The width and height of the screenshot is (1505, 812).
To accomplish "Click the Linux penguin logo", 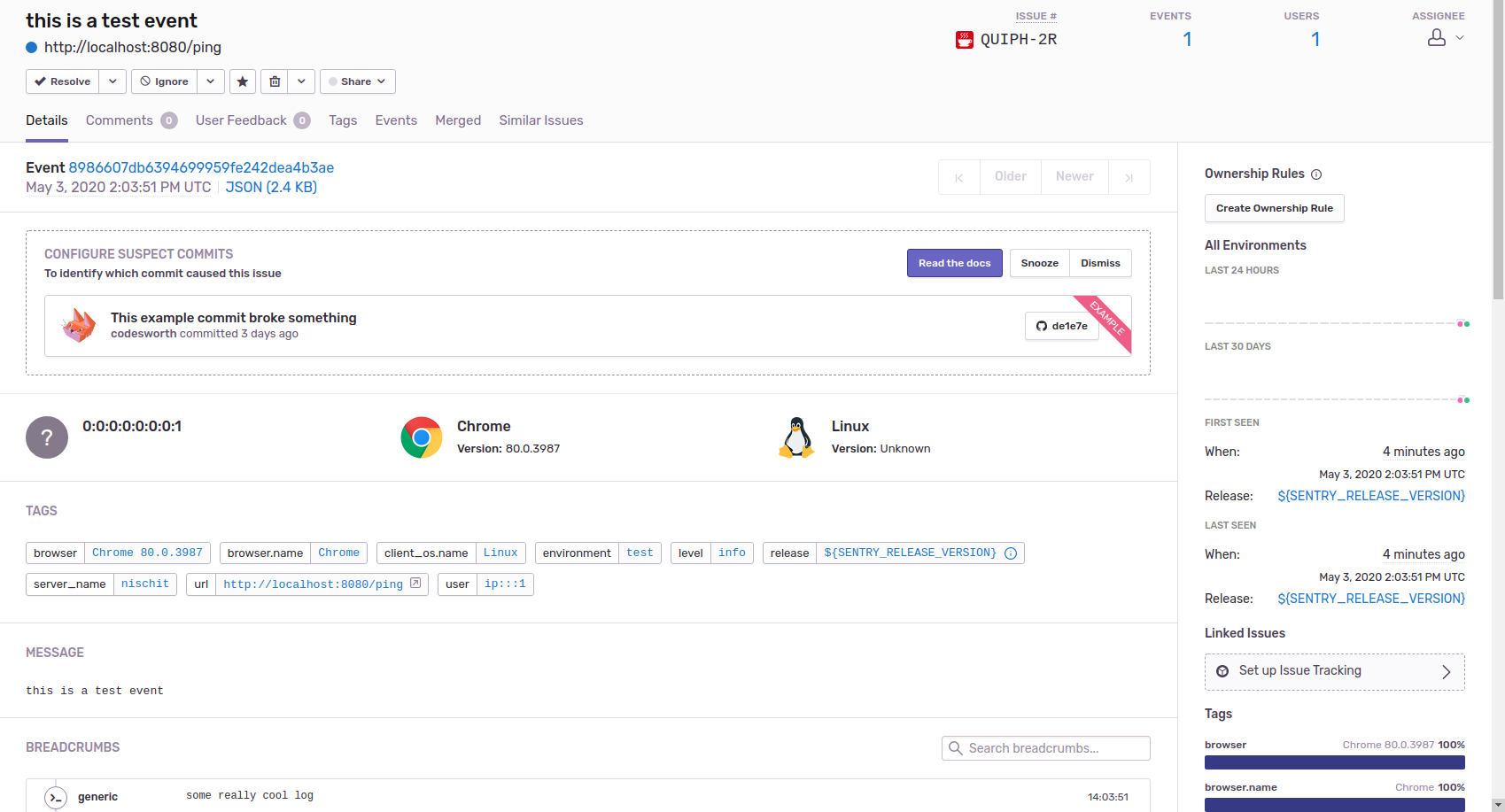I will pyautogui.click(x=796, y=437).
